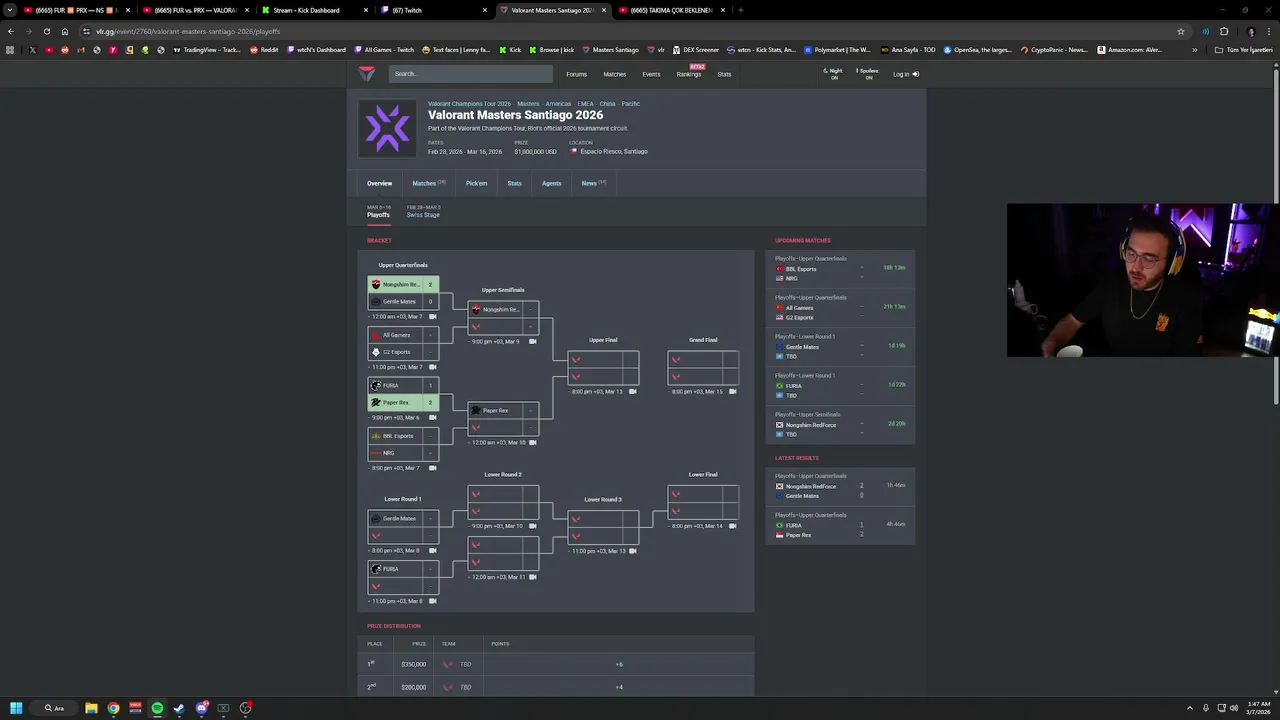
Task: Switch to the News tab
Action: tap(593, 183)
